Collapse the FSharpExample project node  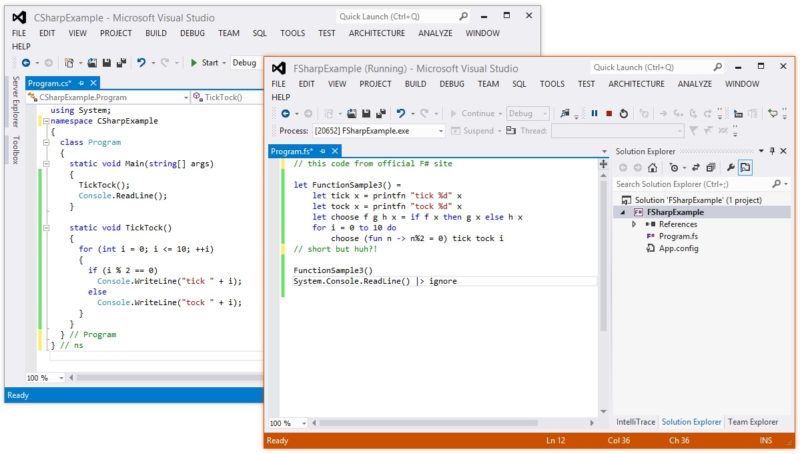click(x=625, y=212)
